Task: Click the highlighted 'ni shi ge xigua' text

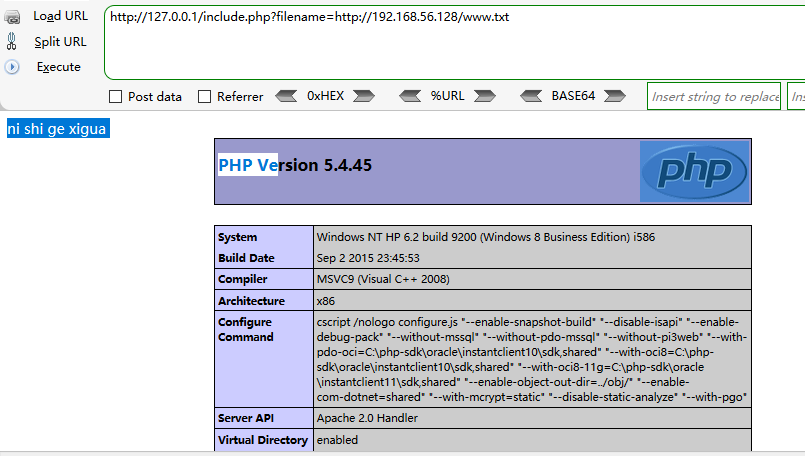Action: [58, 128]
